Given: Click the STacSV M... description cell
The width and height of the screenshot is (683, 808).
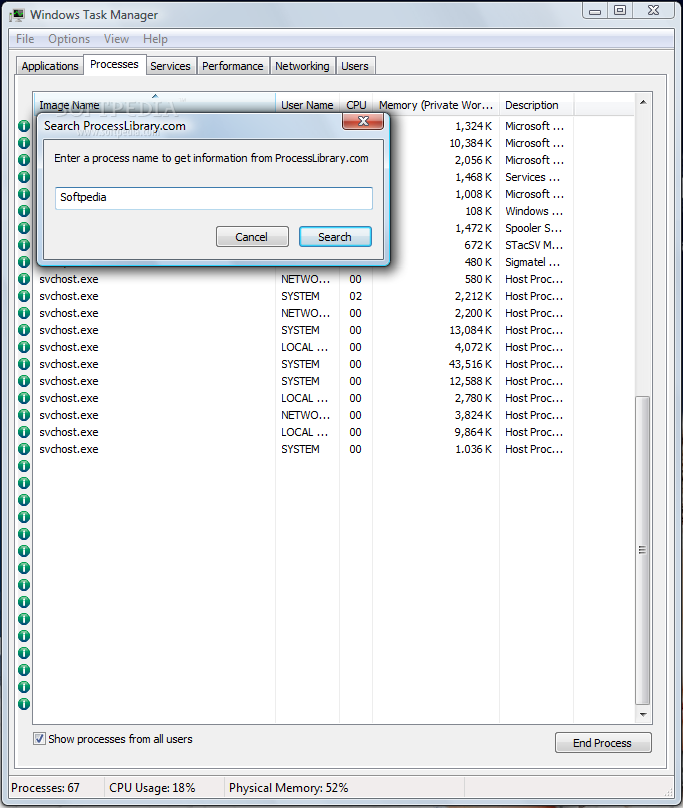Looking at the screenshot, I should pos(534,245).
